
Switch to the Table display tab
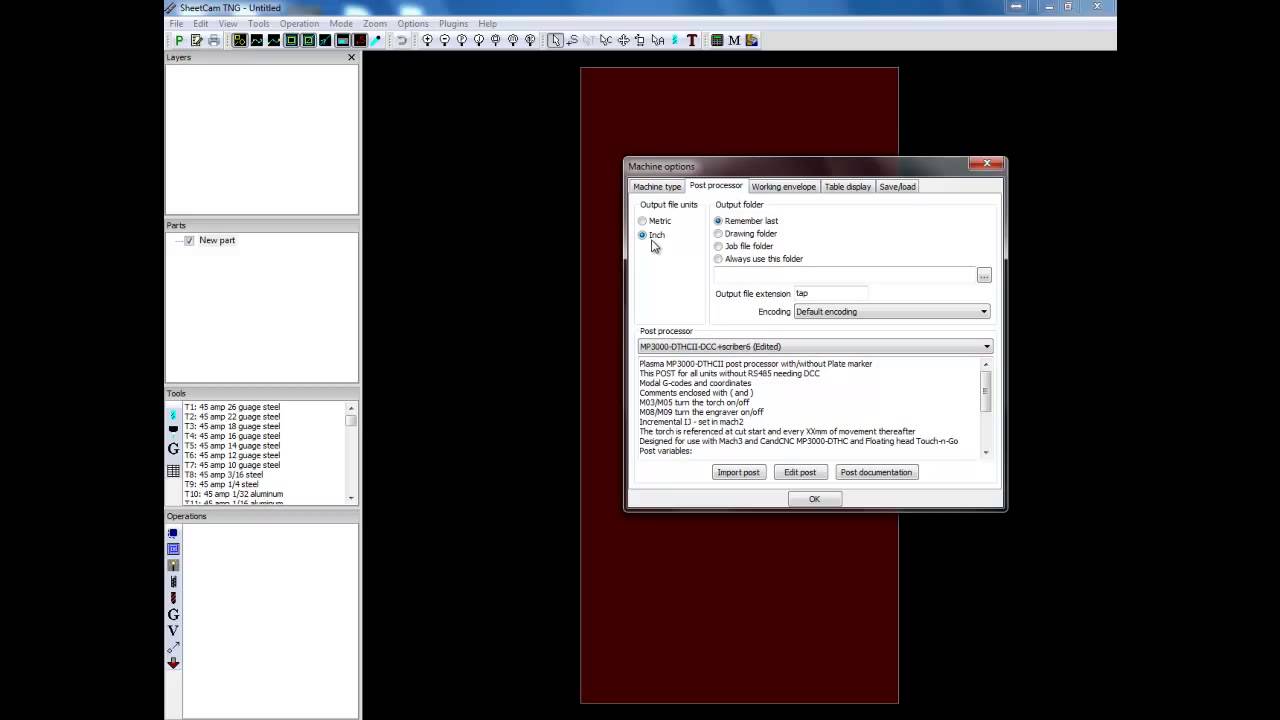[x=847, y=187]
